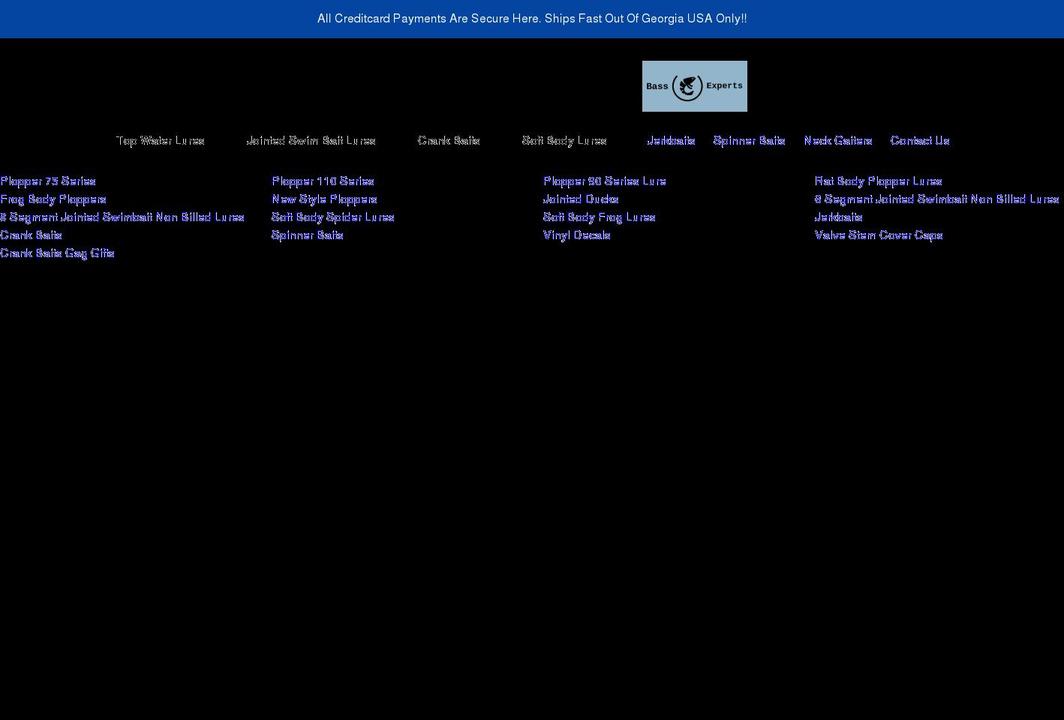Open Spinner Baits in the category list
This screenshot has width=1064, height=720.
tap(307, 235)
